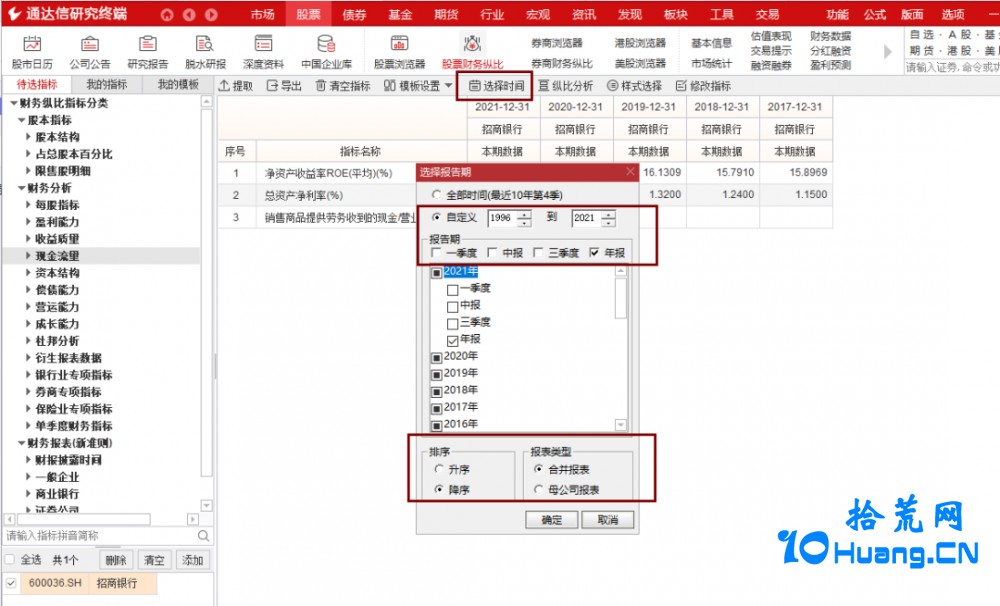Image resolution: width=1000 pixels, height=606 pixels.
Task: Expand the hidden toolbar items arrow
Action: click(x=888, y=52)
